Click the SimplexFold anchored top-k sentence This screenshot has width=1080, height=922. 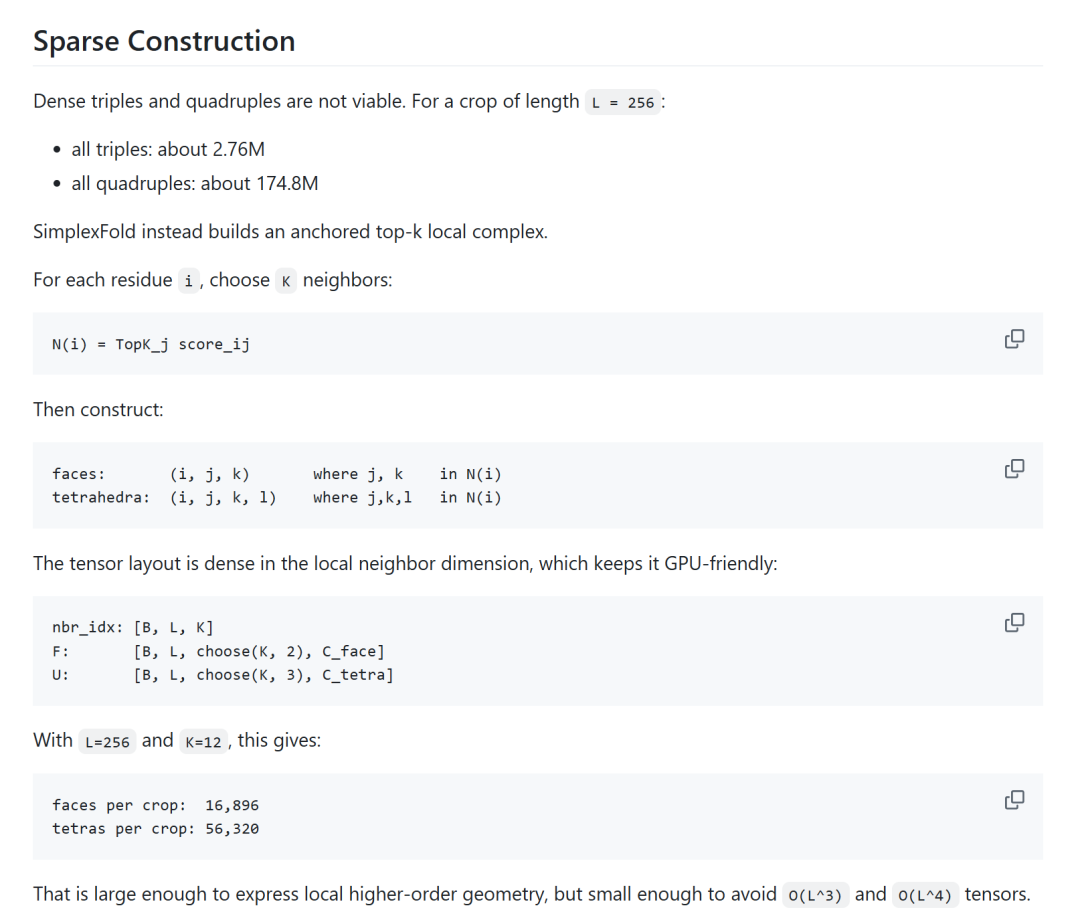tap(291, 232)
